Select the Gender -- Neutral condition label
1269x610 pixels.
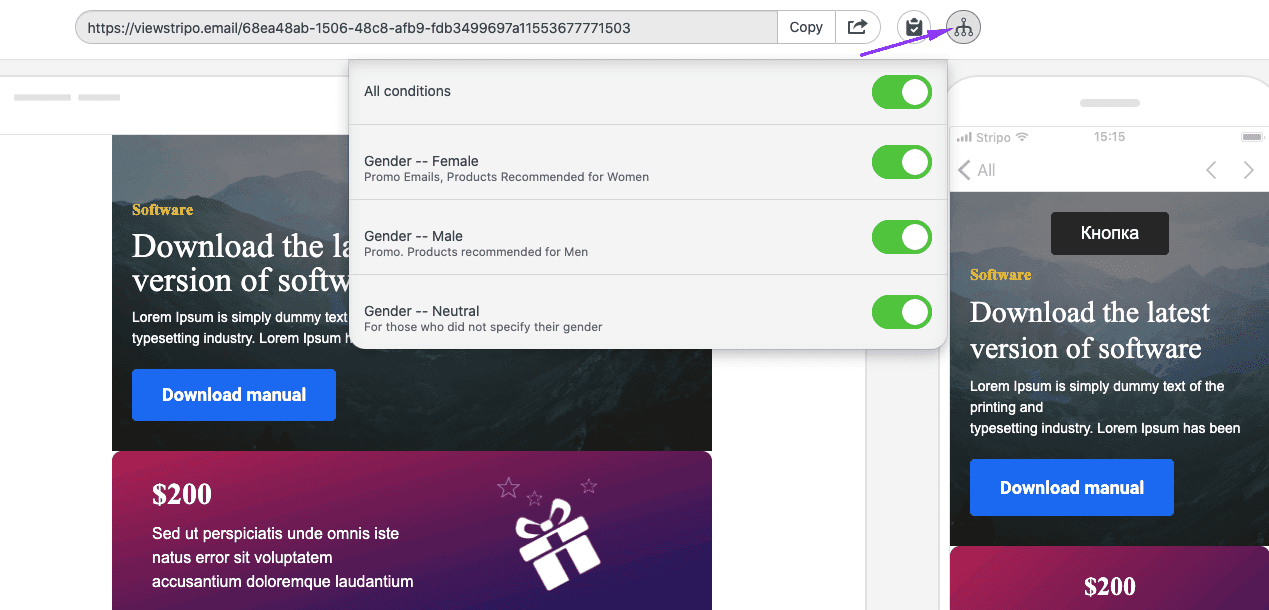(x=422, y=311)
